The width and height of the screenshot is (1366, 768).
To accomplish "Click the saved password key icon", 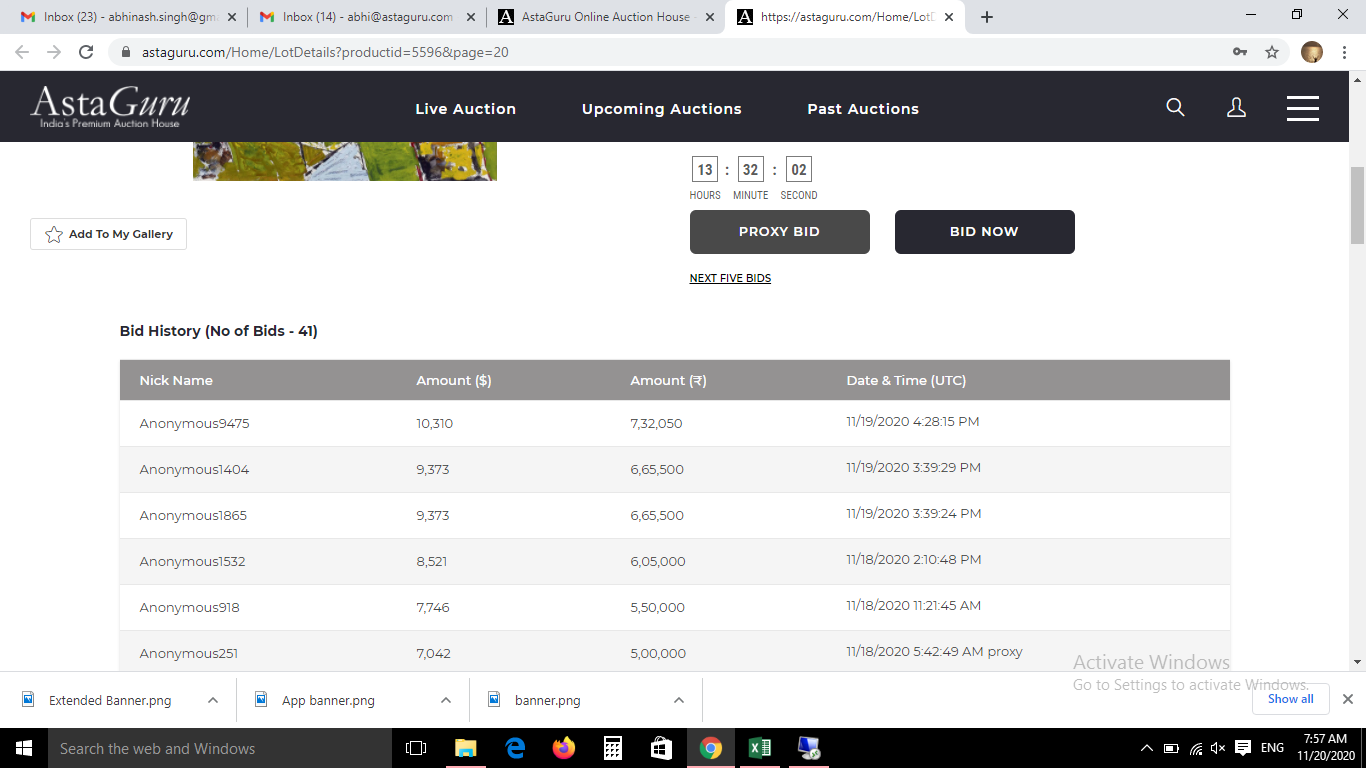I will coord(1240,52).
